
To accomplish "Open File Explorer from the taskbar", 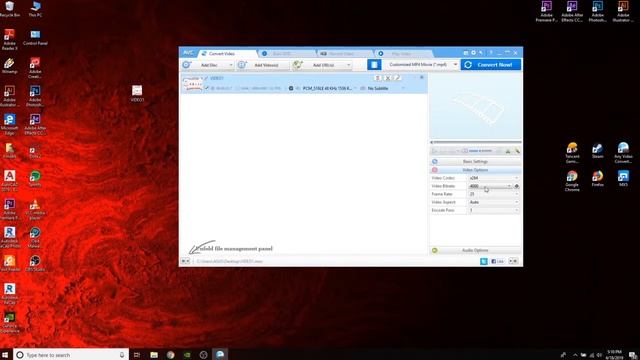I will tap(154, 355).
